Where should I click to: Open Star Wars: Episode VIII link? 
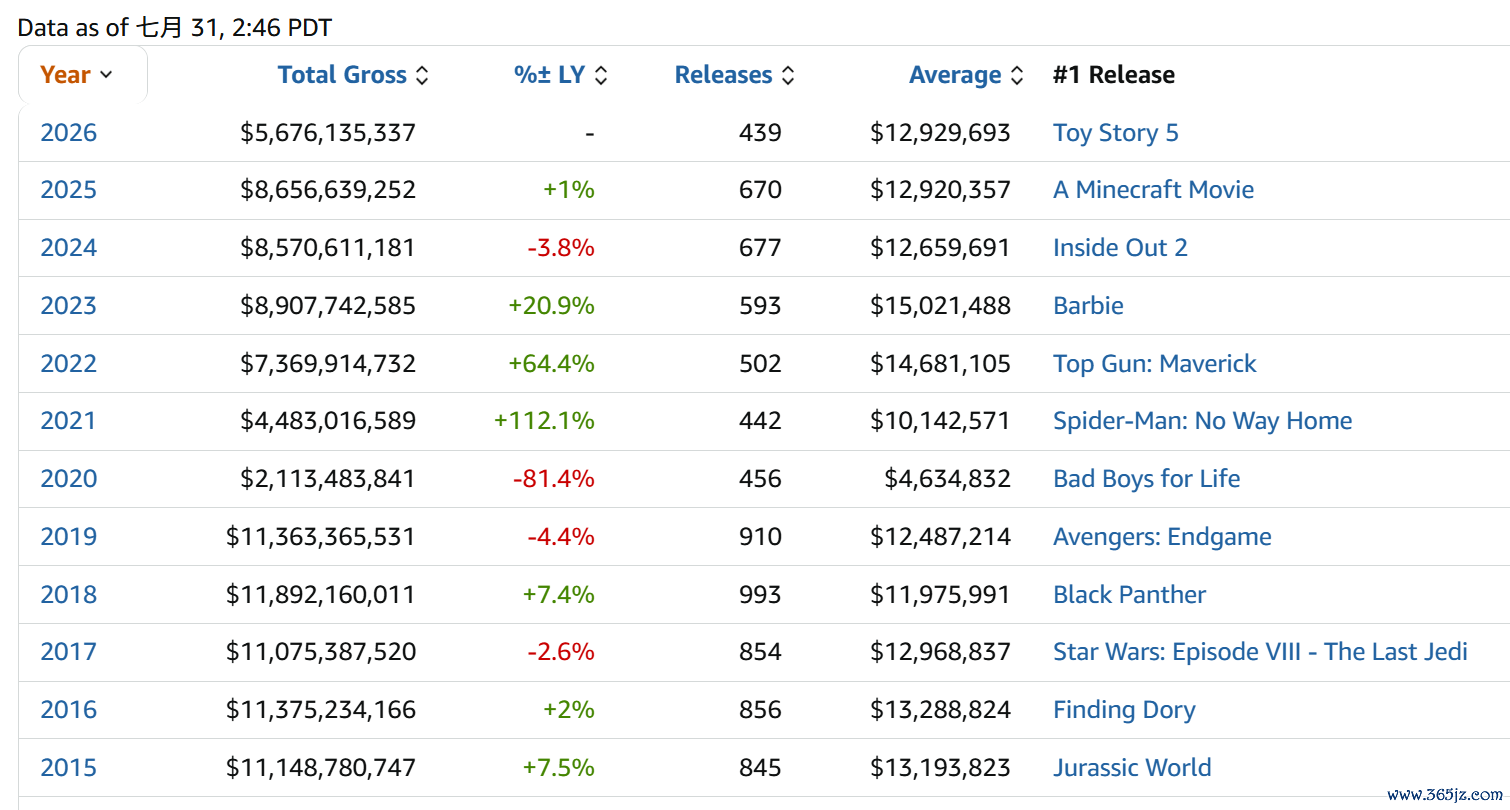tap(1260, 652)
